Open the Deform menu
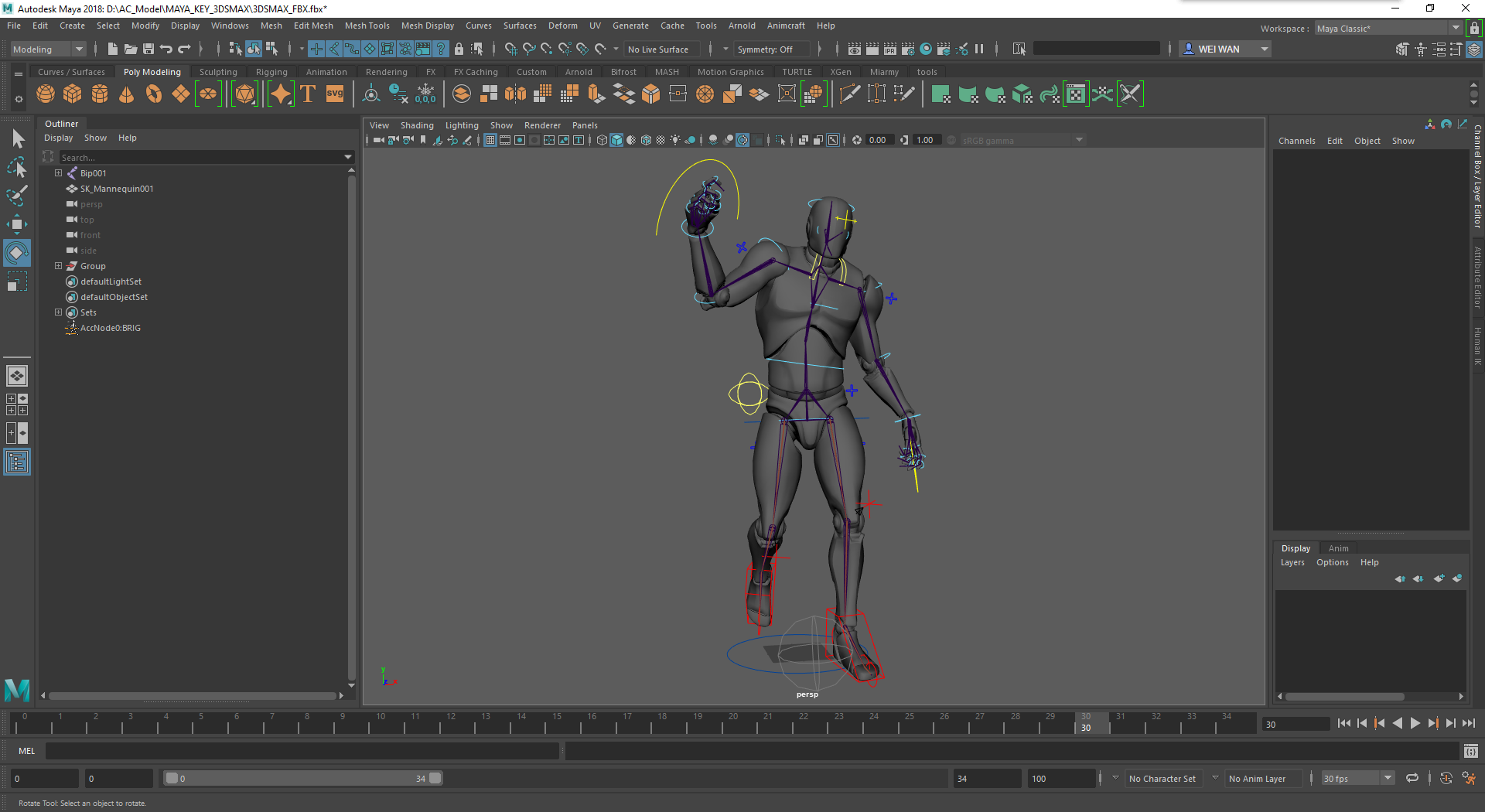Viewport: 1485px width, 812px height. (x=562, y=26)
